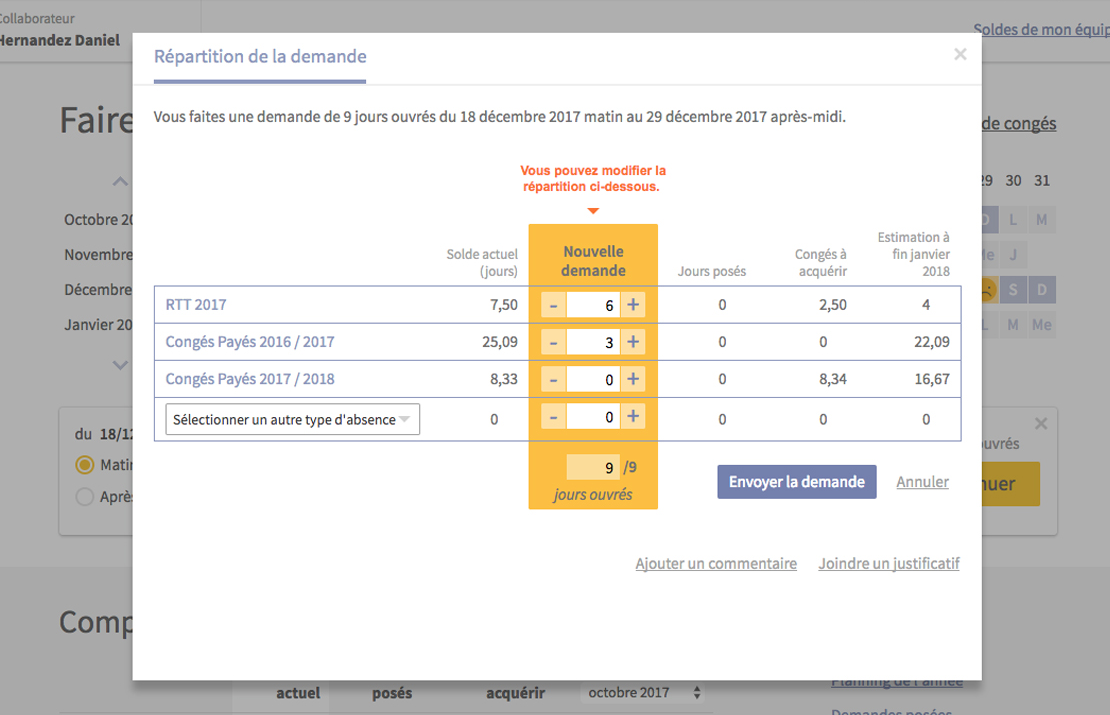Click down chevron below month list
The image size is (1110, 715).
tap(120, 365)
